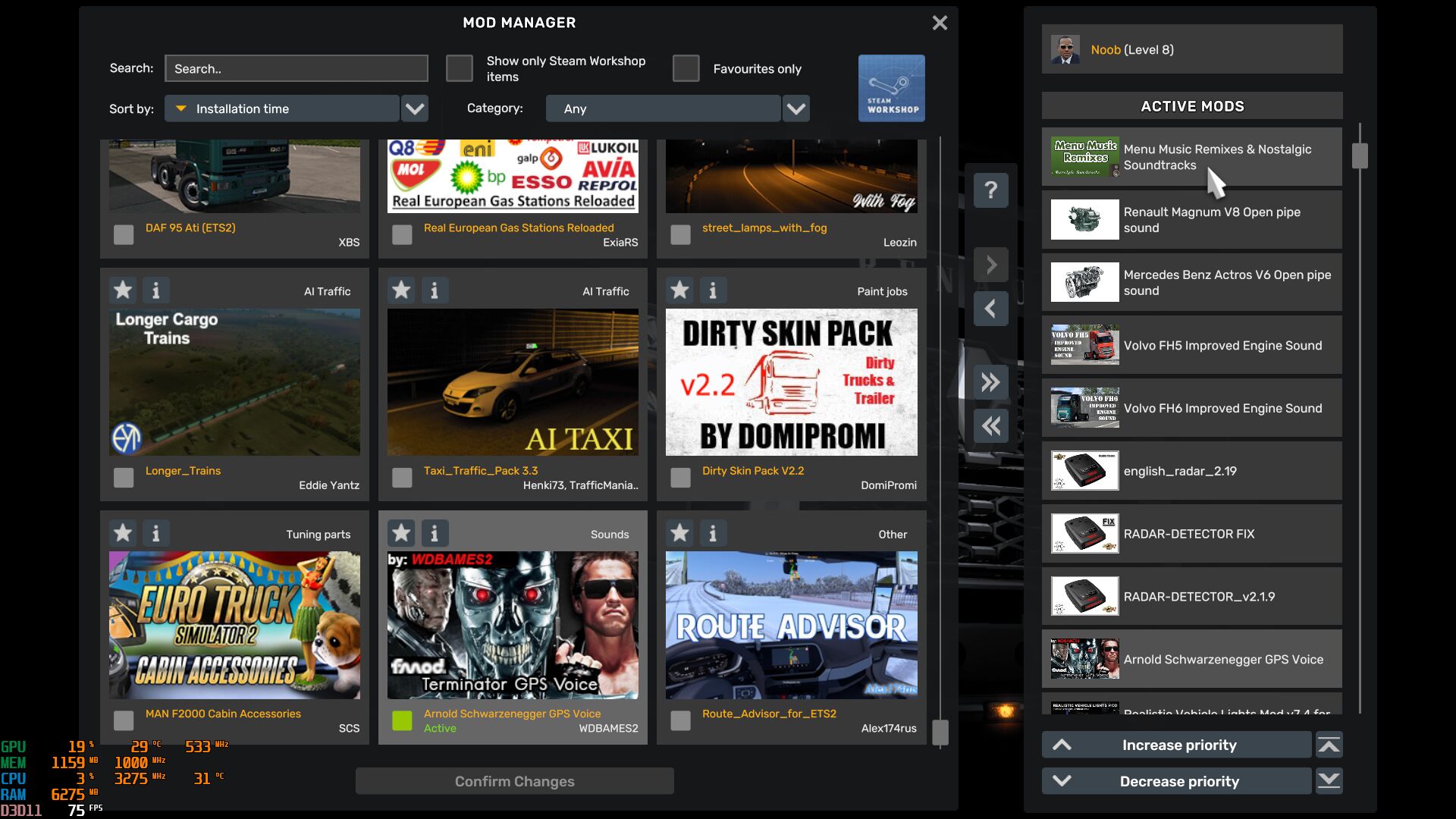Open the Sort by dropdown arrow
This screenshot has height=819, width=1456.
click(x=414, y=108)
